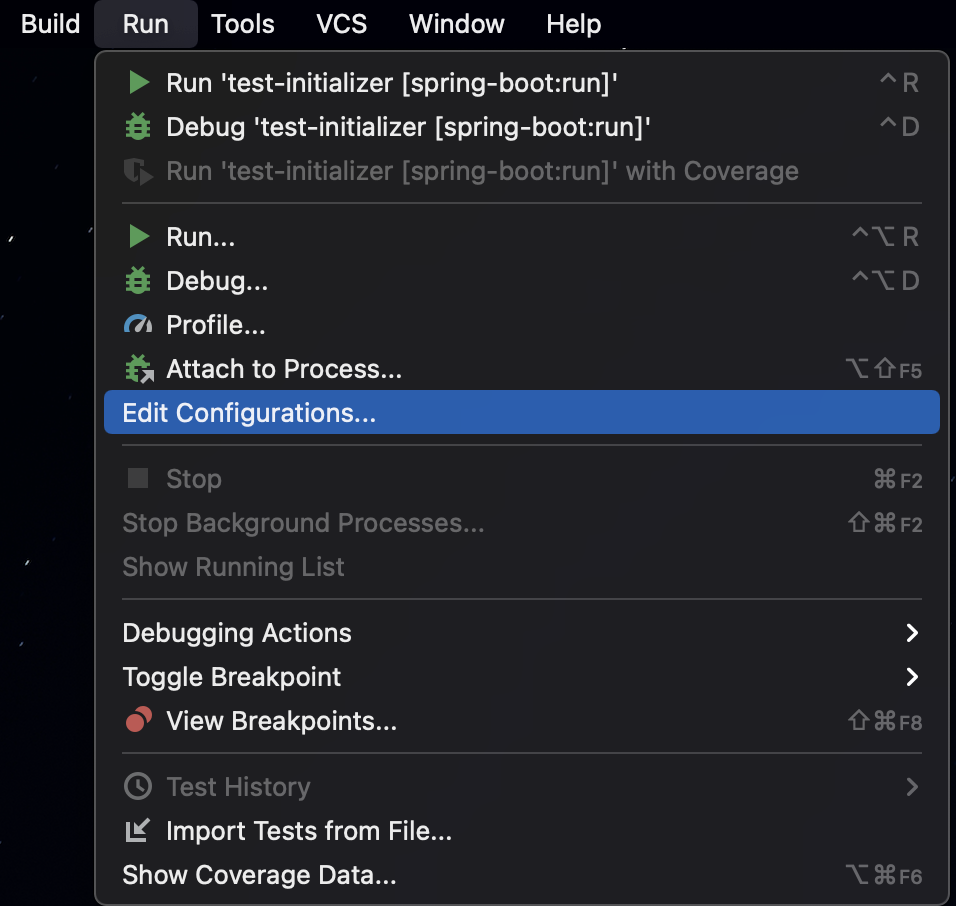Select Edit Configurations... entry
This screenshot has width=956, height=906.
click(522, 412)
